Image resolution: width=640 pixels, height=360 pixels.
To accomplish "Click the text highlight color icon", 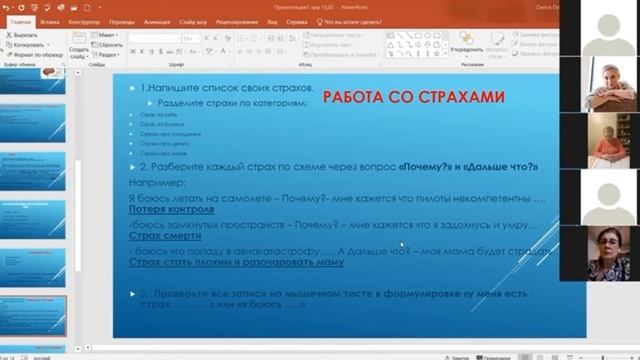I will pyautogui.click(x=210, y=51).
